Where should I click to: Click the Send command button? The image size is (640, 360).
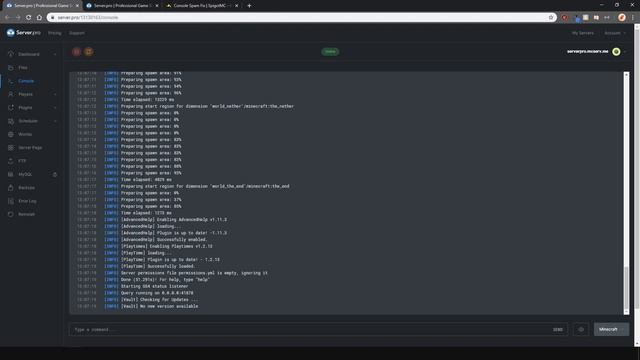[558, 329]
